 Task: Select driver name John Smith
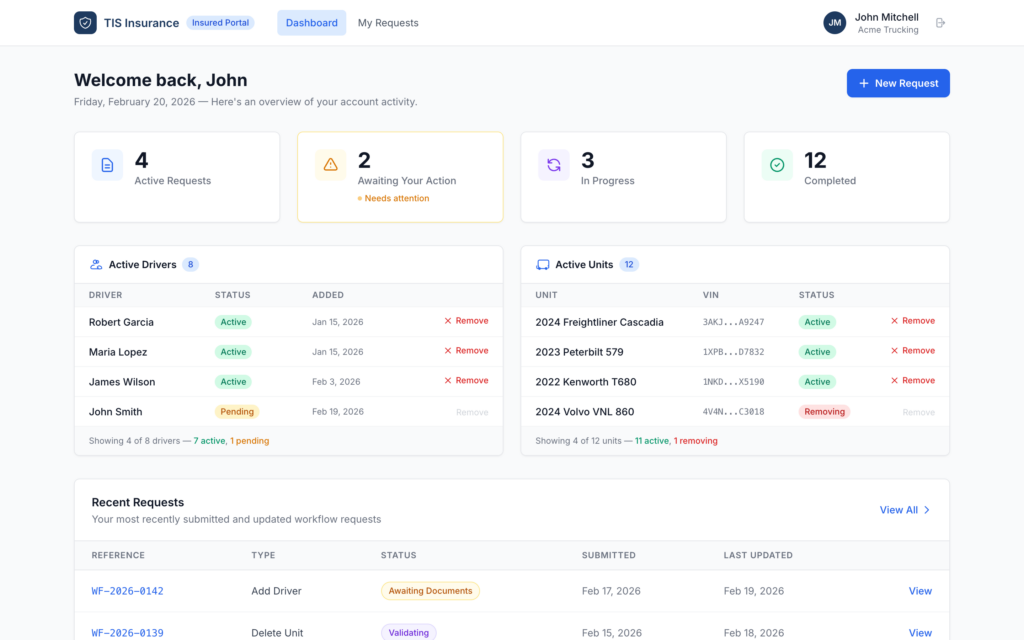116,412
